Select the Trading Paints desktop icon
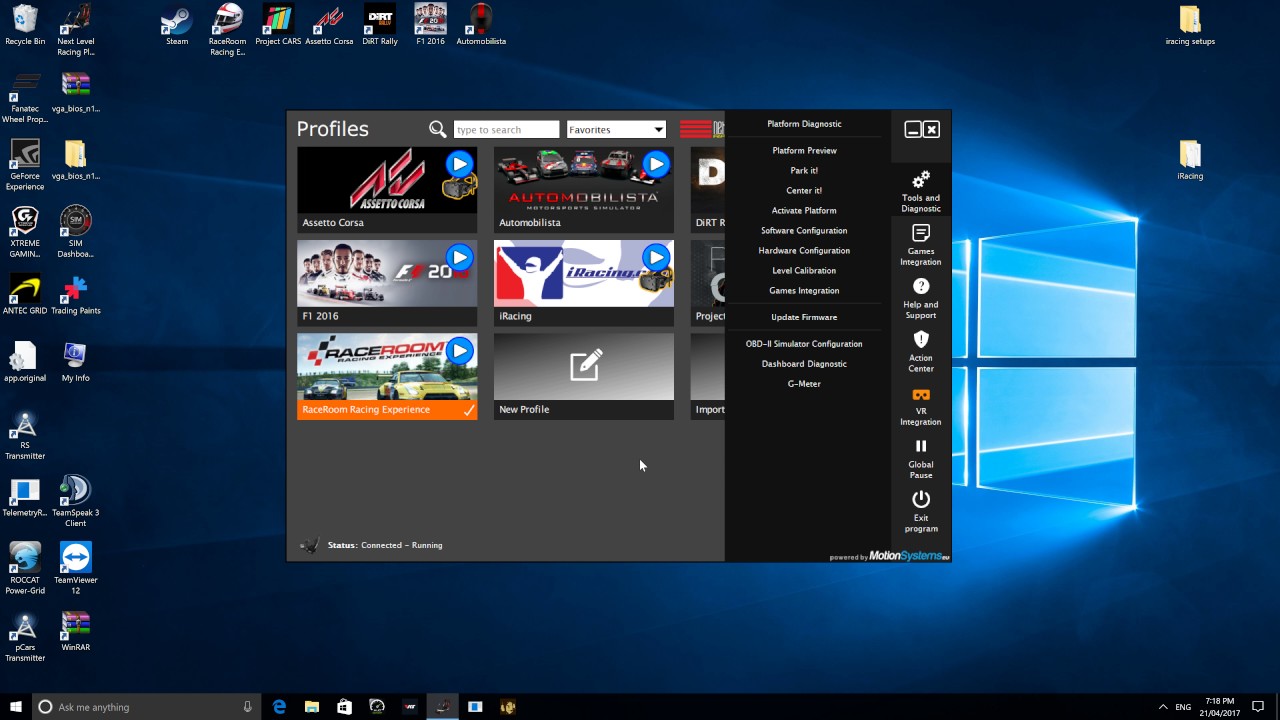 76,294
